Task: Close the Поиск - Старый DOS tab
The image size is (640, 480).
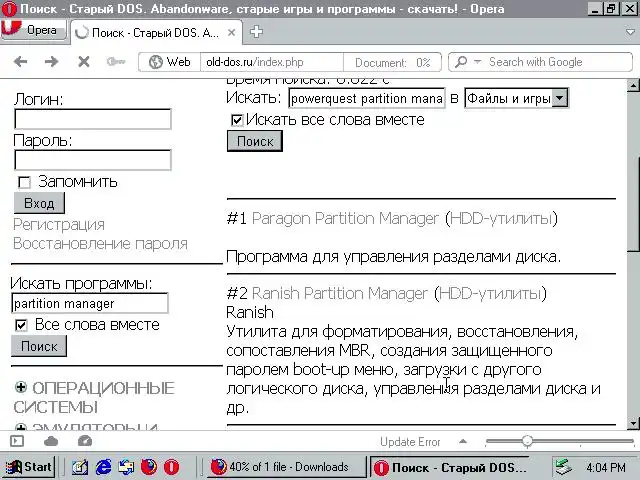Action: [x=231, y=33]
